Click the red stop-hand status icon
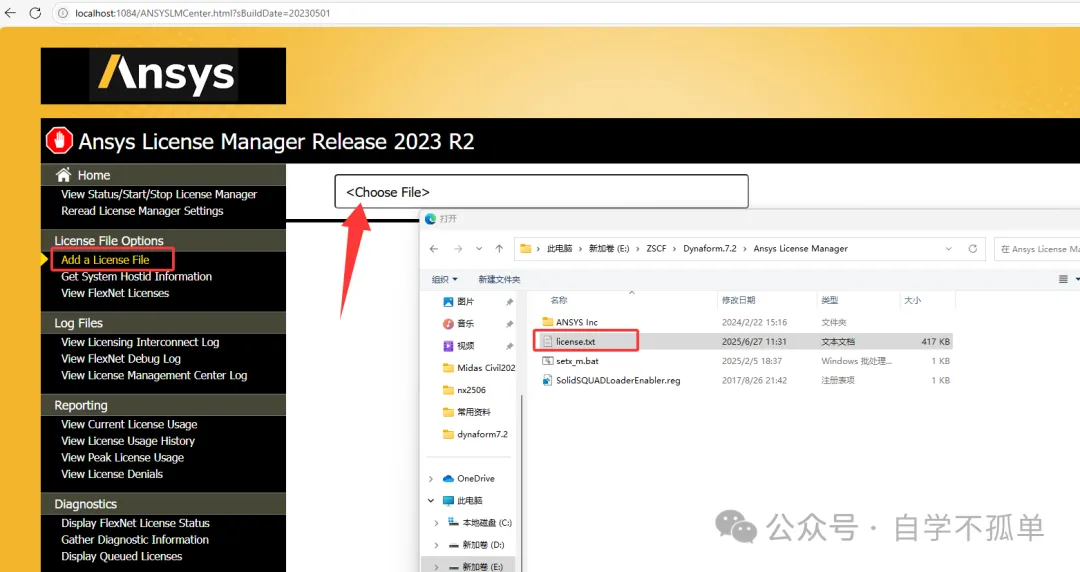 coord(59,141)
